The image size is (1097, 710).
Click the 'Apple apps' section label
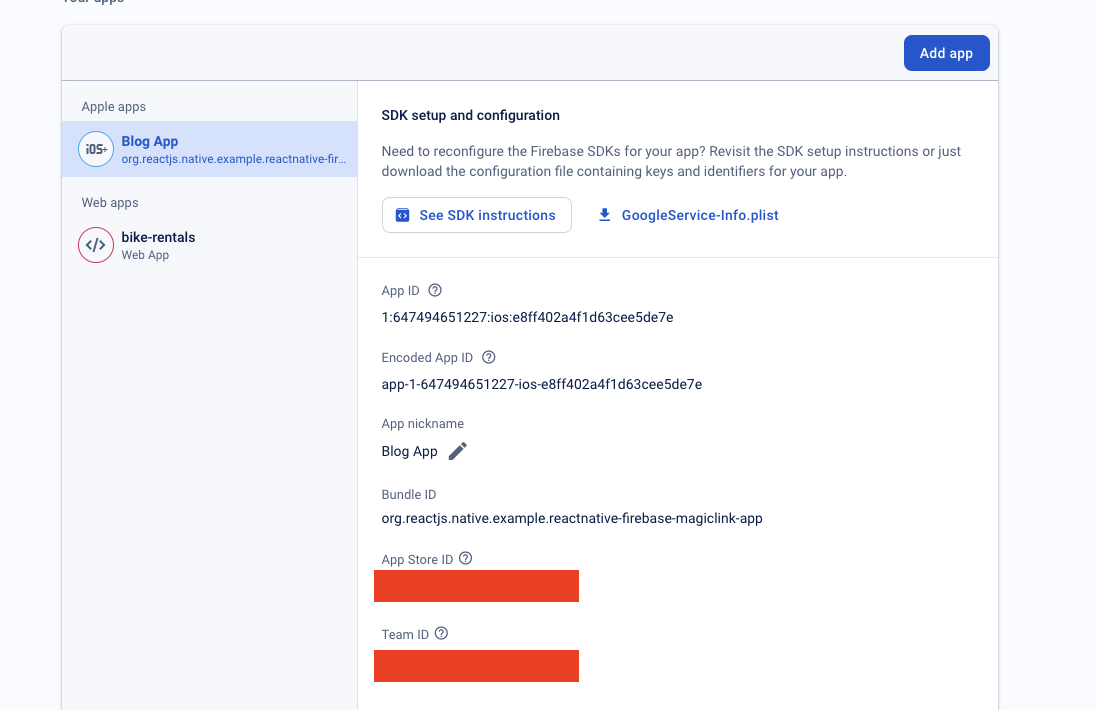coord(113,106)
